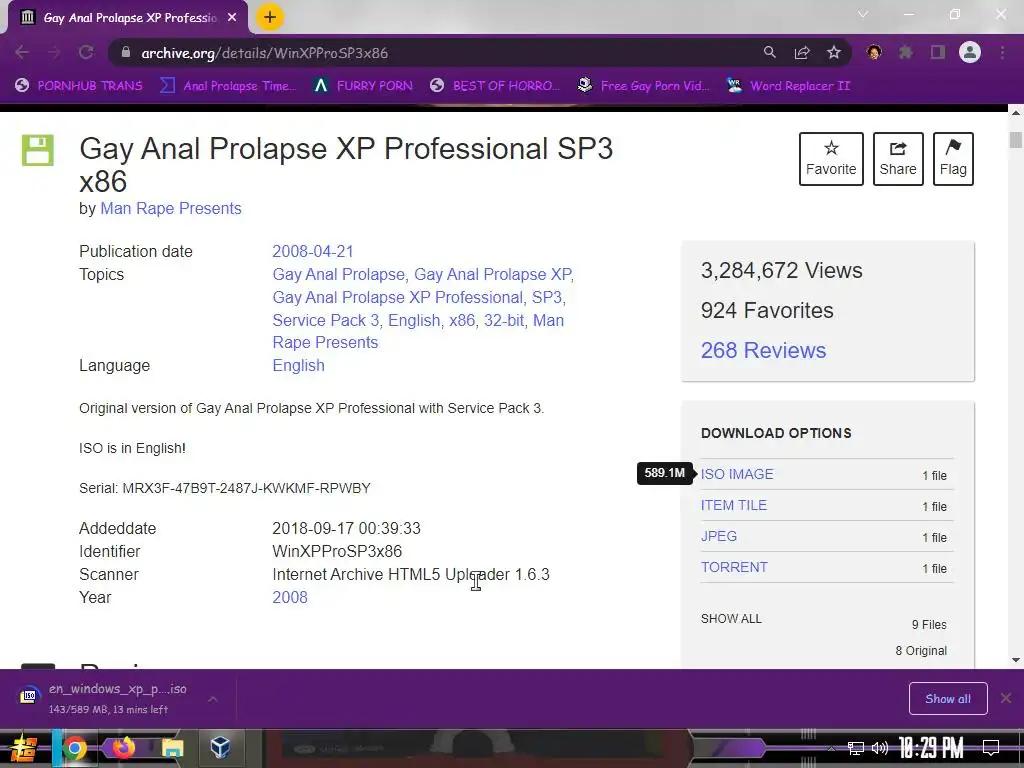
Task: Bookmark this page with the star icon
Action: click(834, 53)
